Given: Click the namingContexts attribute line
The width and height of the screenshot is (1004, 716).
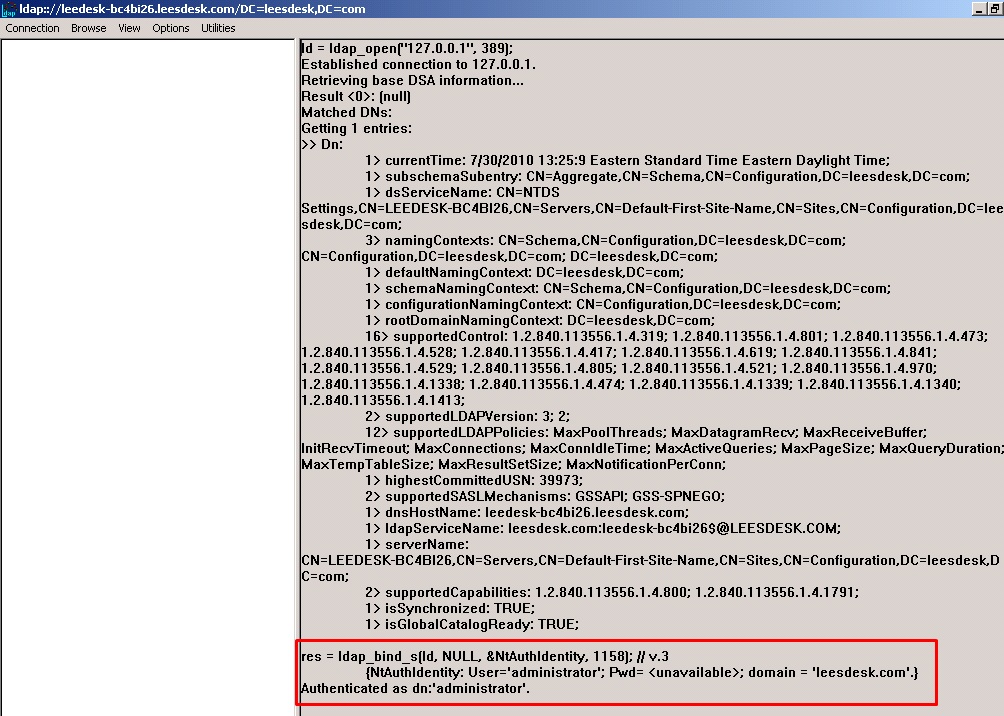Looking at the screenshot, I should click(x=605, y=240).
